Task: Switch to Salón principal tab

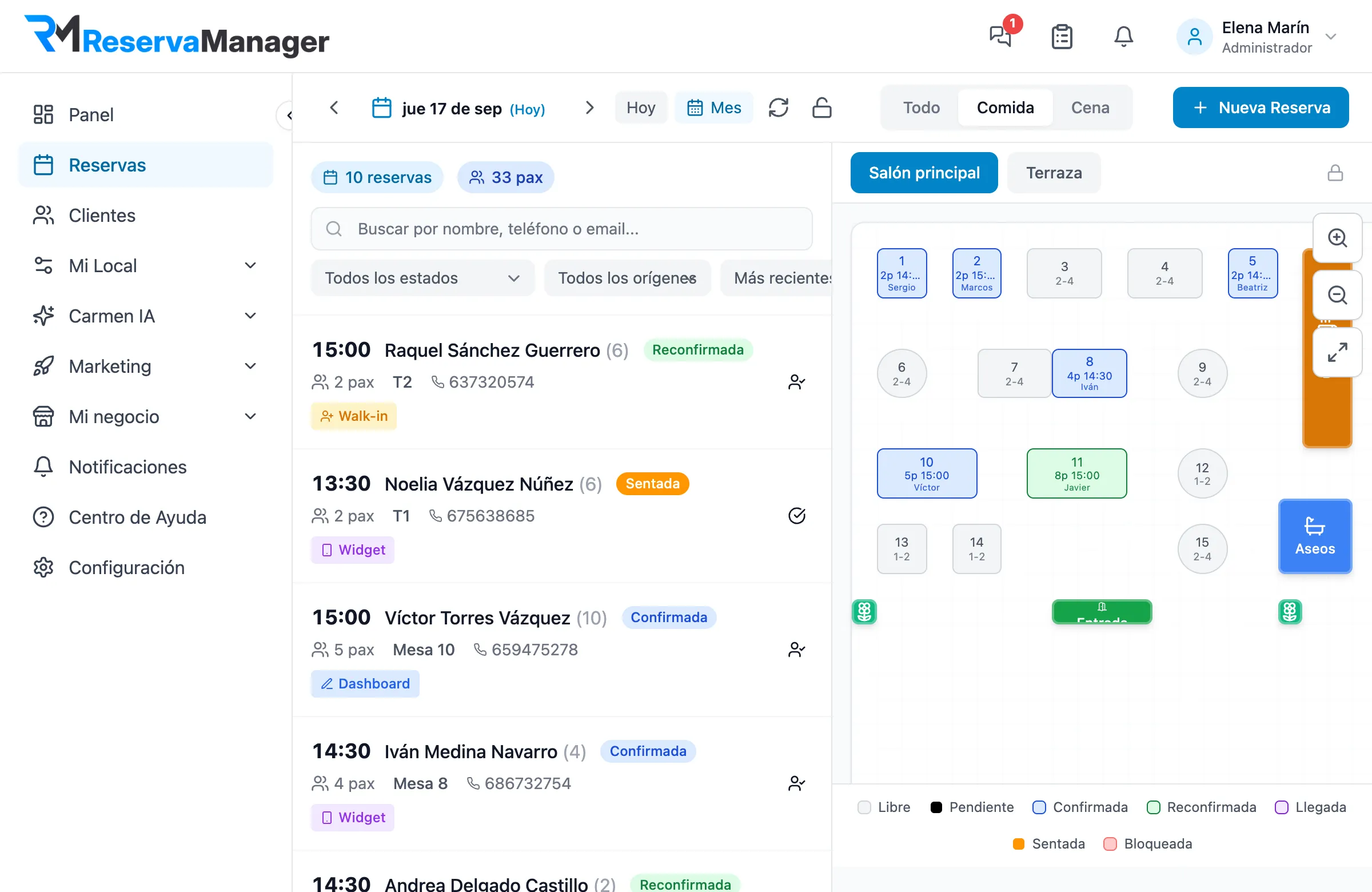Action: pyautogui.click(x=923, y=173)
